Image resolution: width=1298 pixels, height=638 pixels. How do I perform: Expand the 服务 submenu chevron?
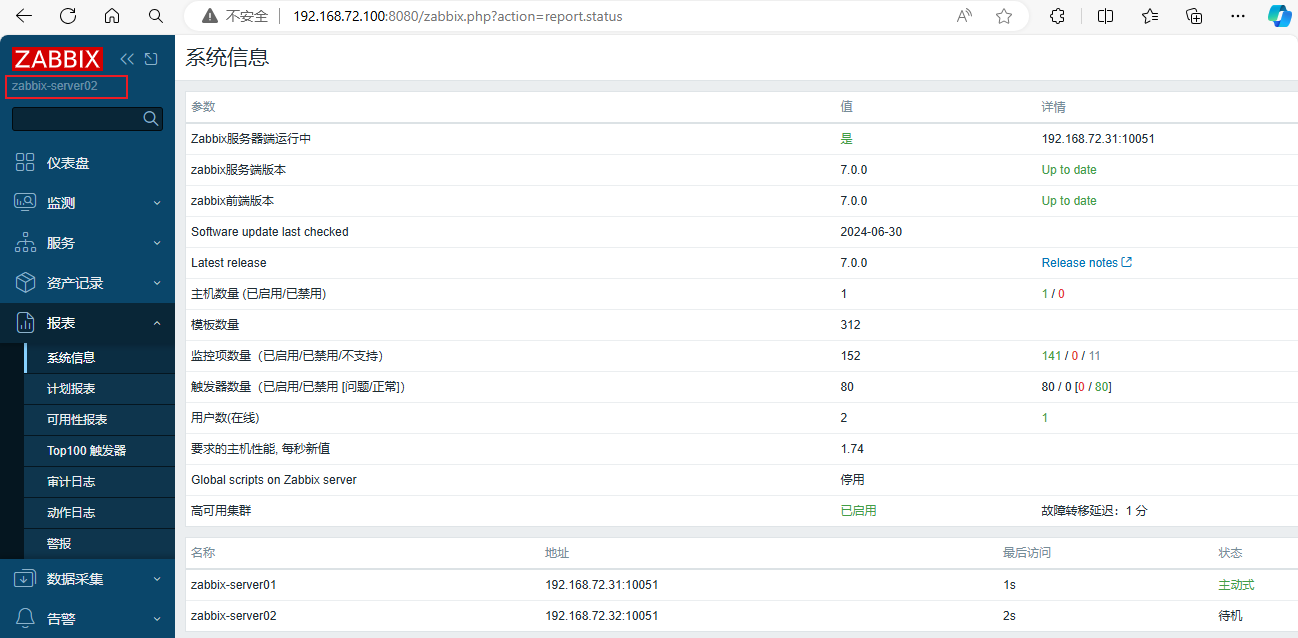(x=157, y=242)
